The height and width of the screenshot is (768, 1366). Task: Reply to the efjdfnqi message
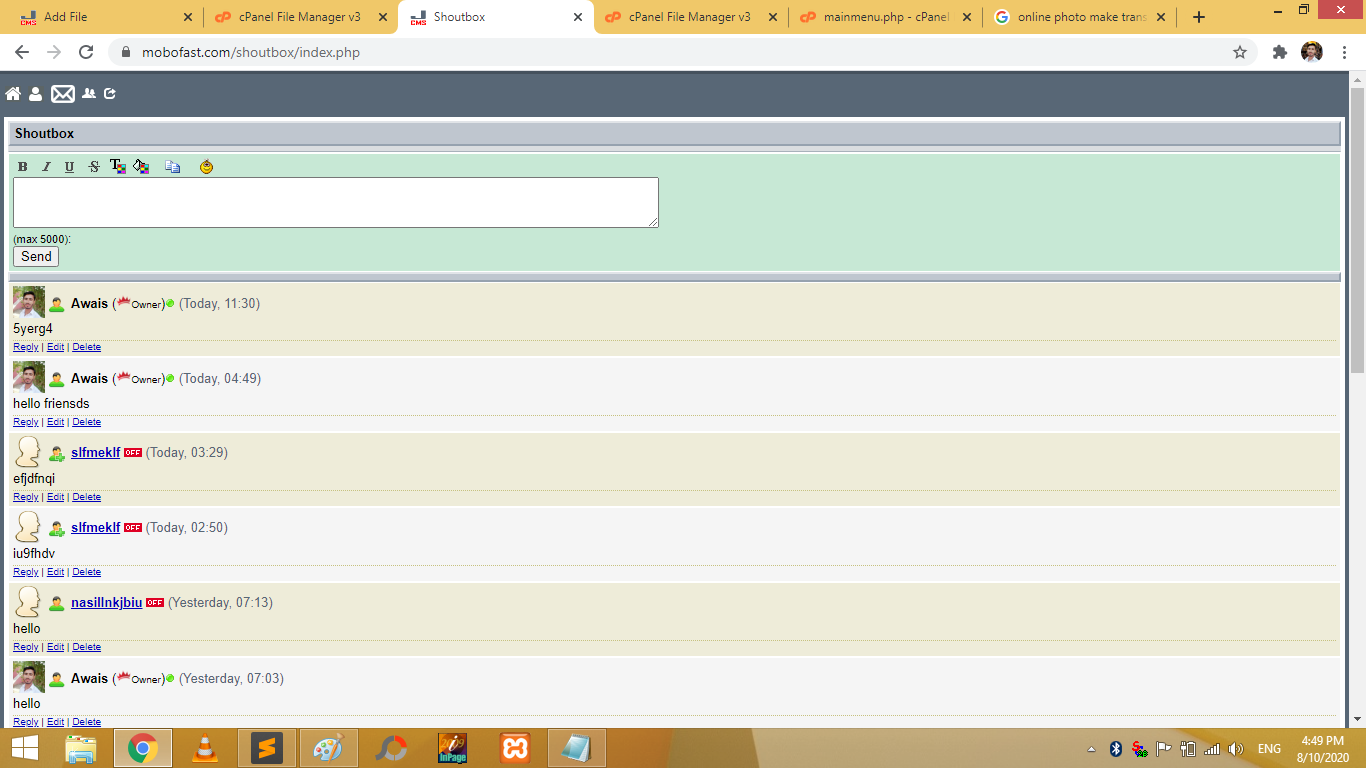point(26,497)
